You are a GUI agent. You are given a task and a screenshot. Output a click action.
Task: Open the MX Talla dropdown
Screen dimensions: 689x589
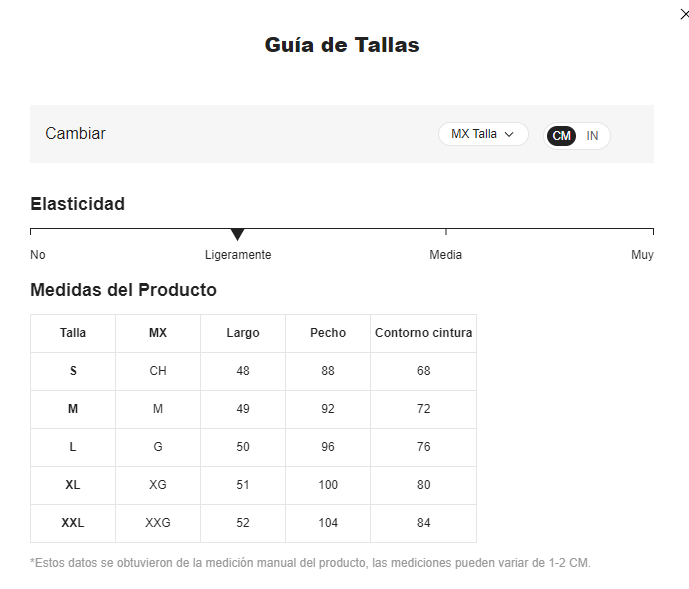tap(483, 134)
